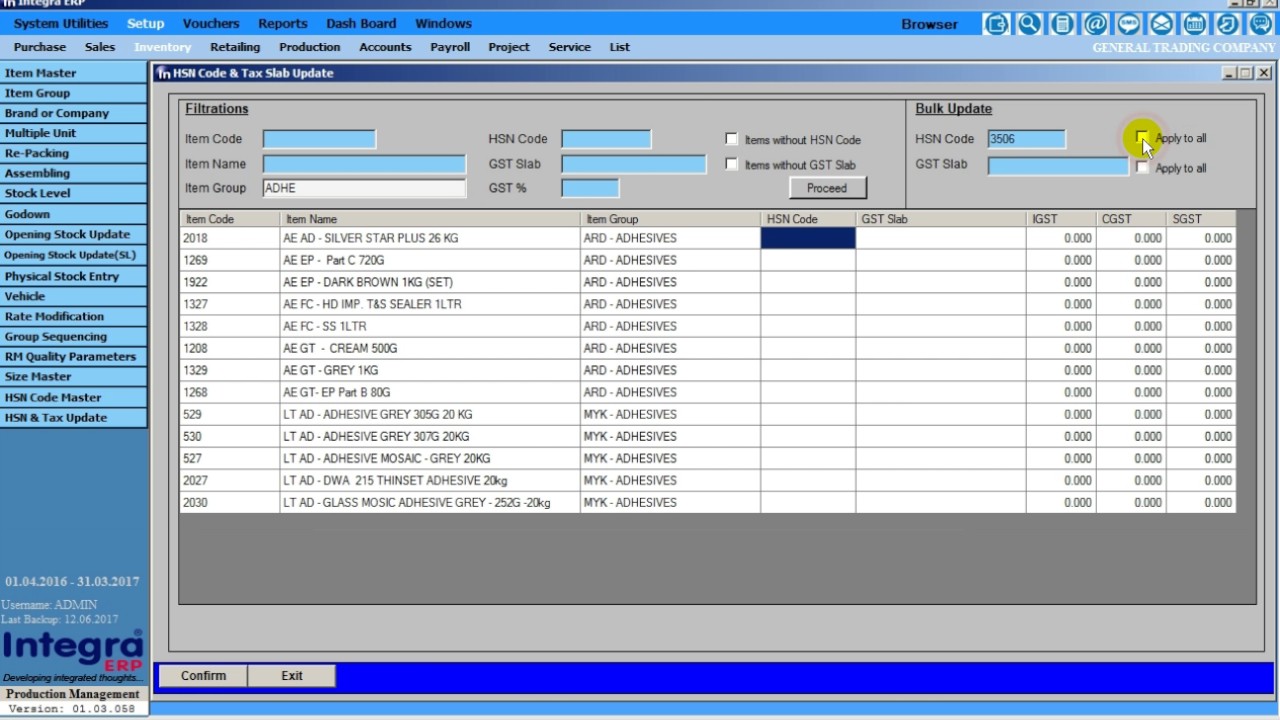1280x720 pixels.
Task: Select row 'AE EP - DARK BROWN 1KG (SET)'
Action: click(708, 282)
